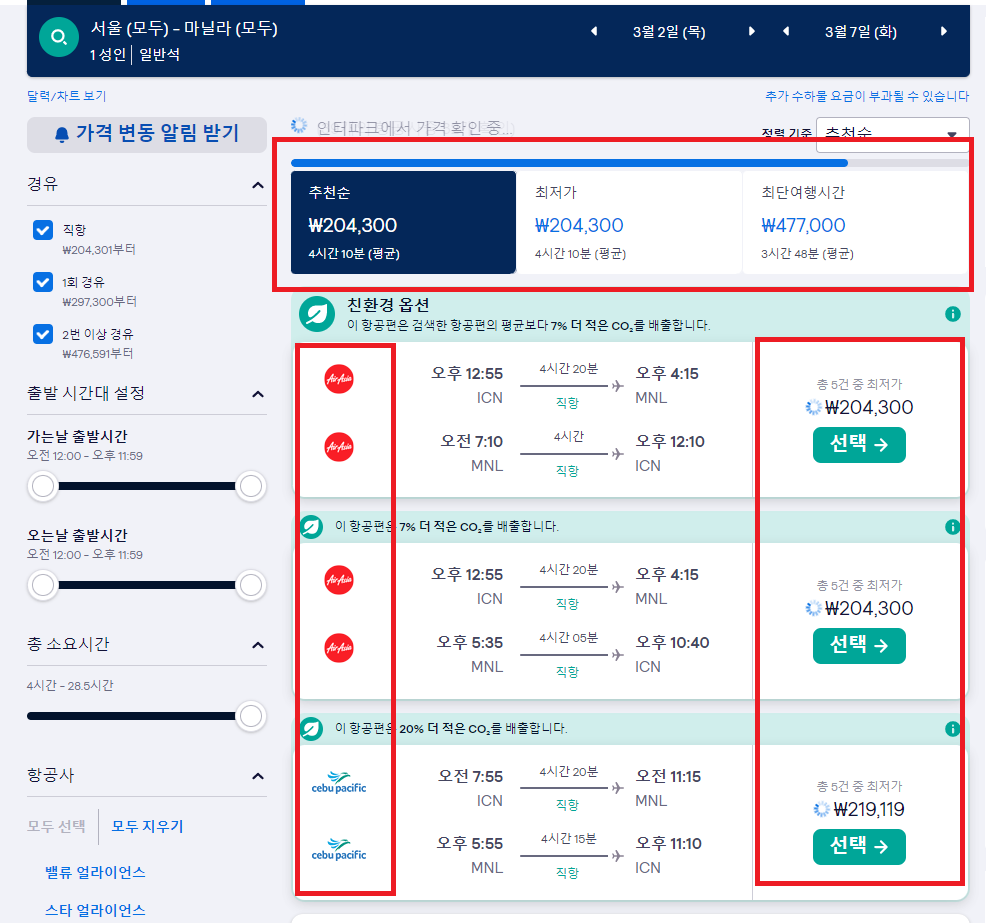The width and height of the screenshot is (986, 923).
Task: Select second ₩204,300 itinerary returning 오후 5:35
Action: point(859,646)
